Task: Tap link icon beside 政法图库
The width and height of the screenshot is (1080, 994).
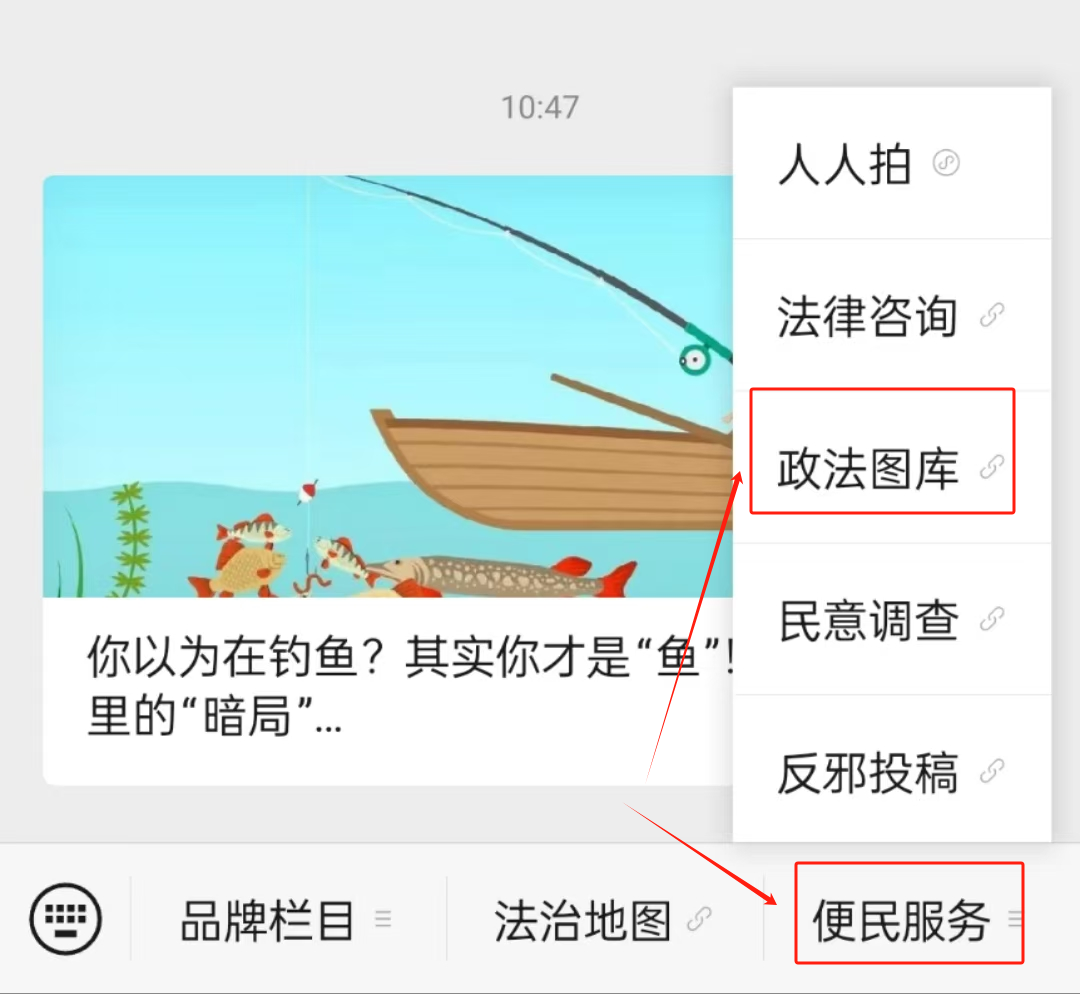Action: point(992,467)
